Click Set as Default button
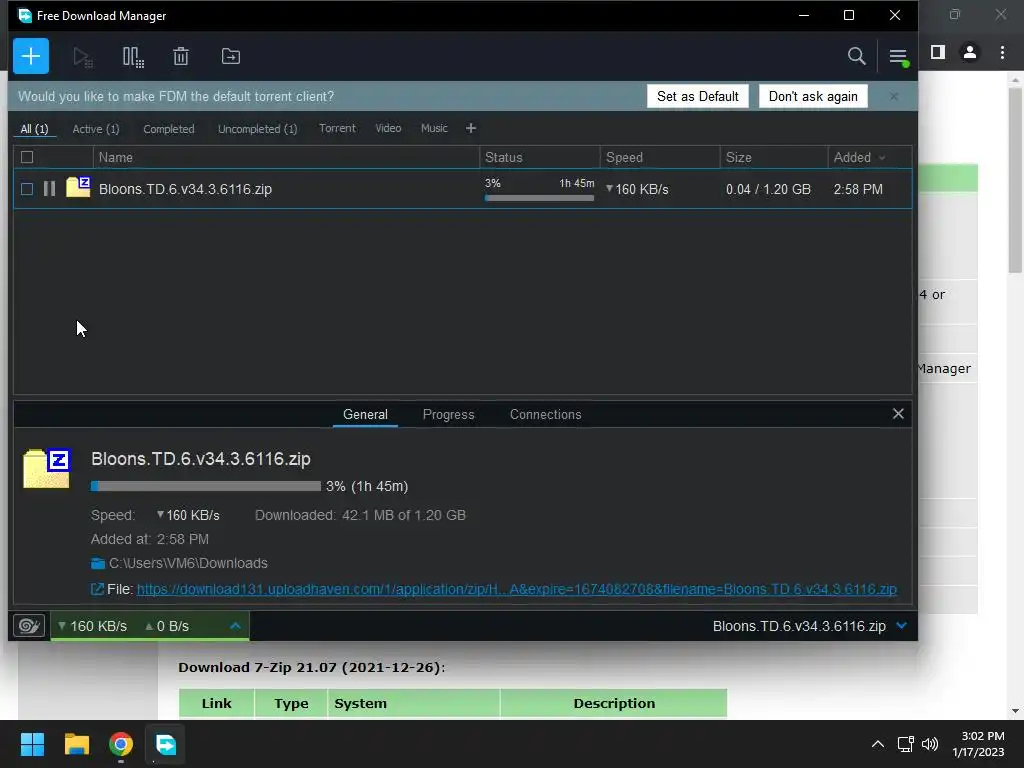 click(x=697, y=96)
